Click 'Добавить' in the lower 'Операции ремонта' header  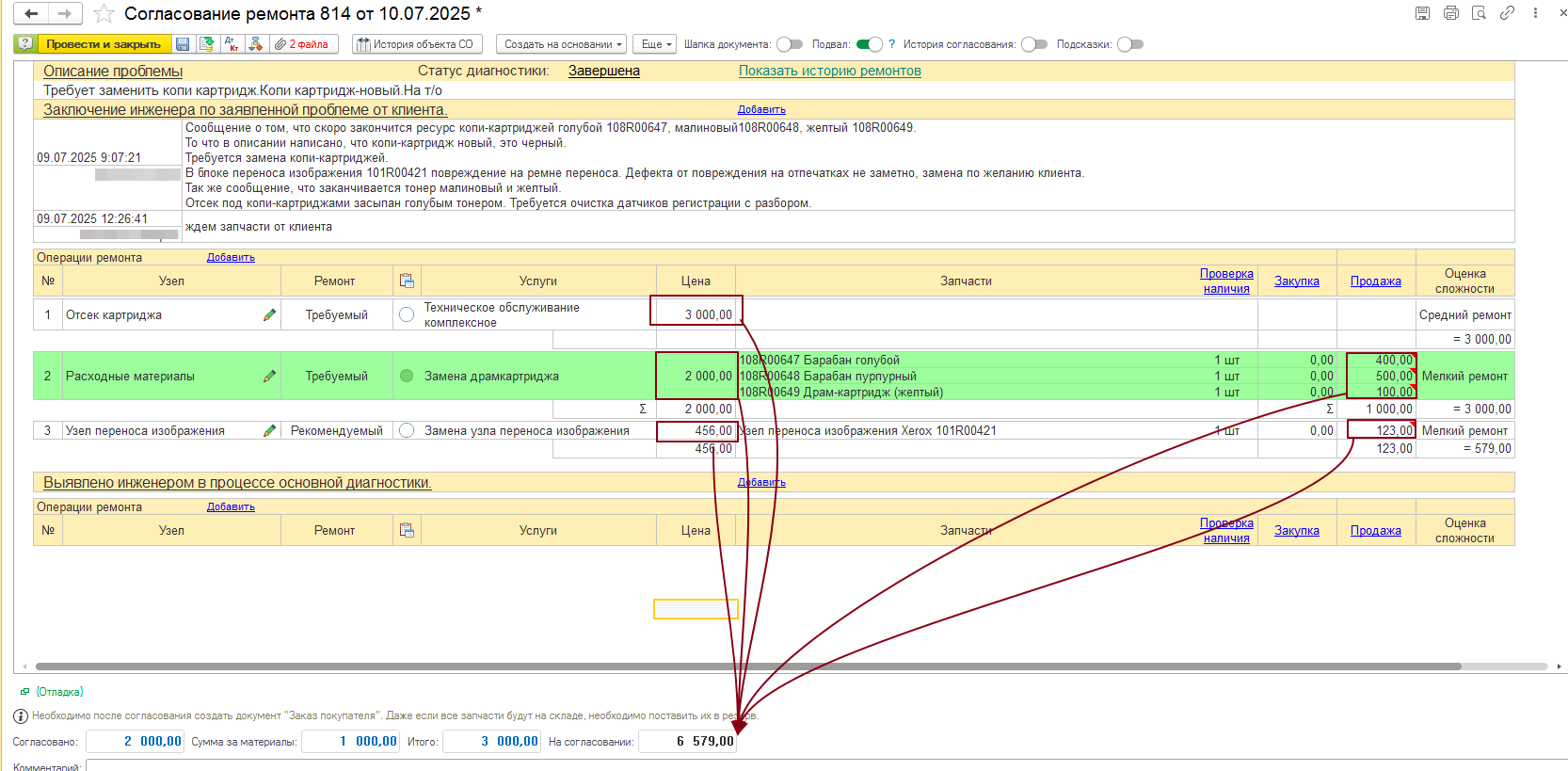[231, 506]
